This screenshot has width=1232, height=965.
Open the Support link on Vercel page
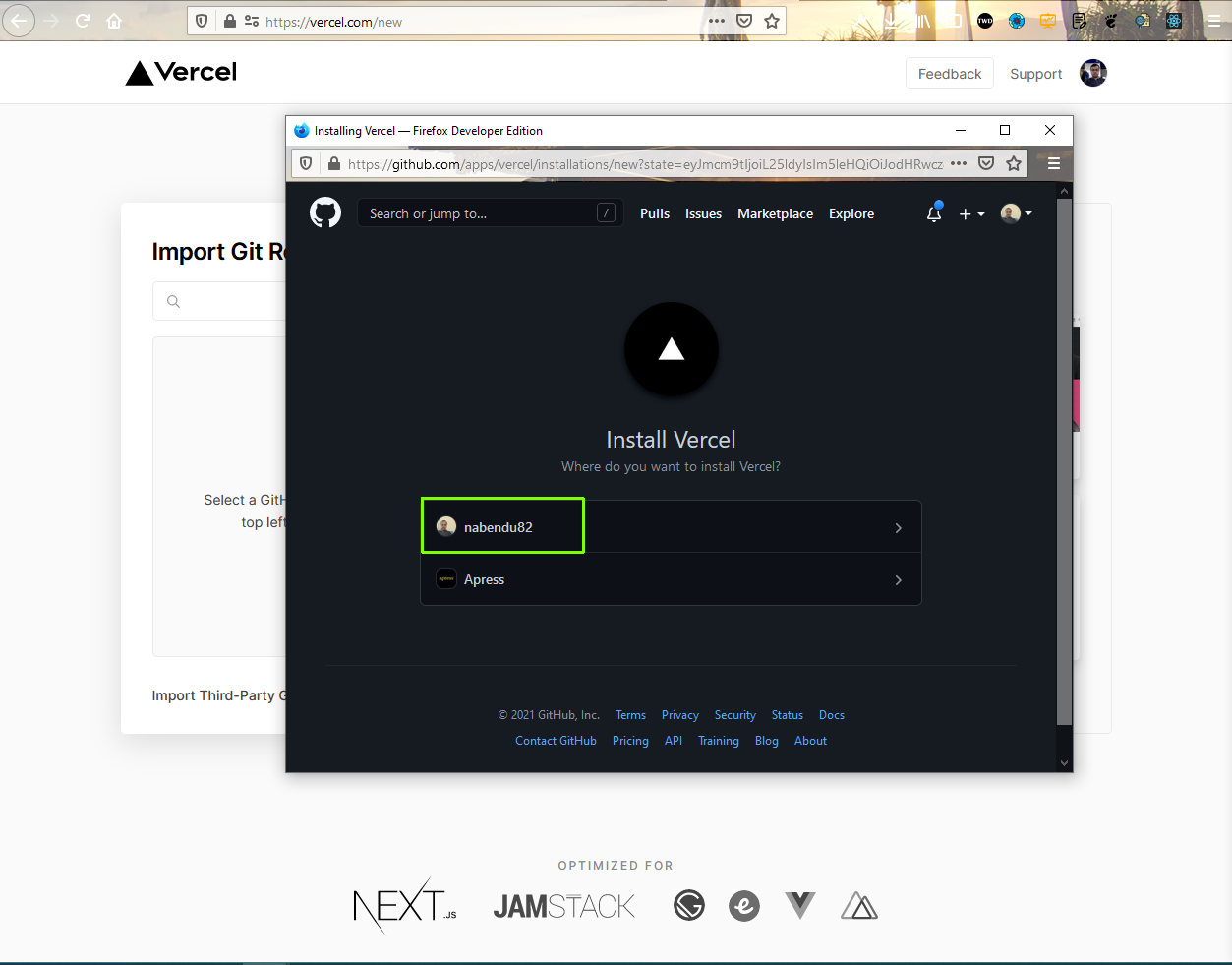[1035, 74]
